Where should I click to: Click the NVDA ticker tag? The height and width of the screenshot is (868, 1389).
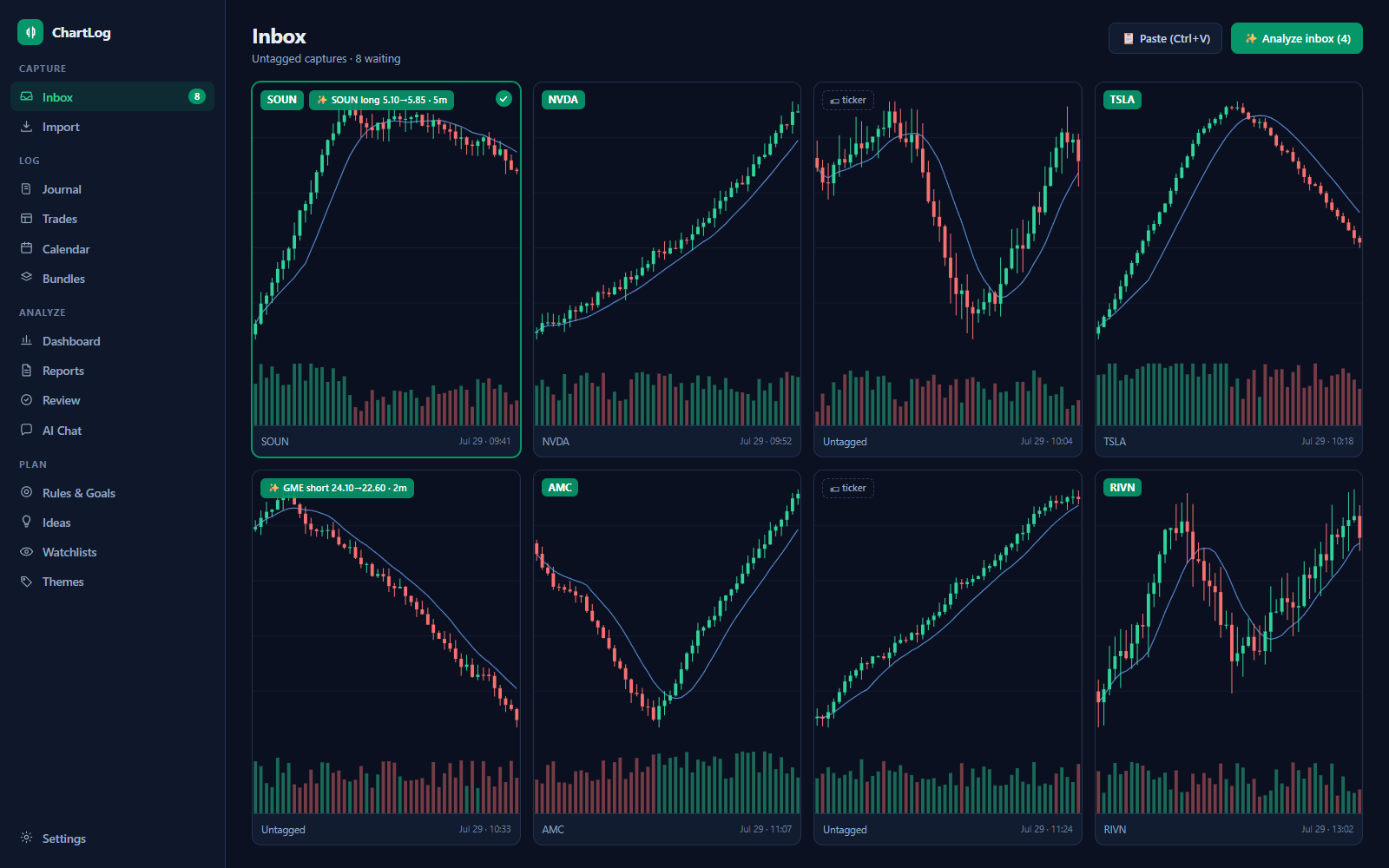563,100
